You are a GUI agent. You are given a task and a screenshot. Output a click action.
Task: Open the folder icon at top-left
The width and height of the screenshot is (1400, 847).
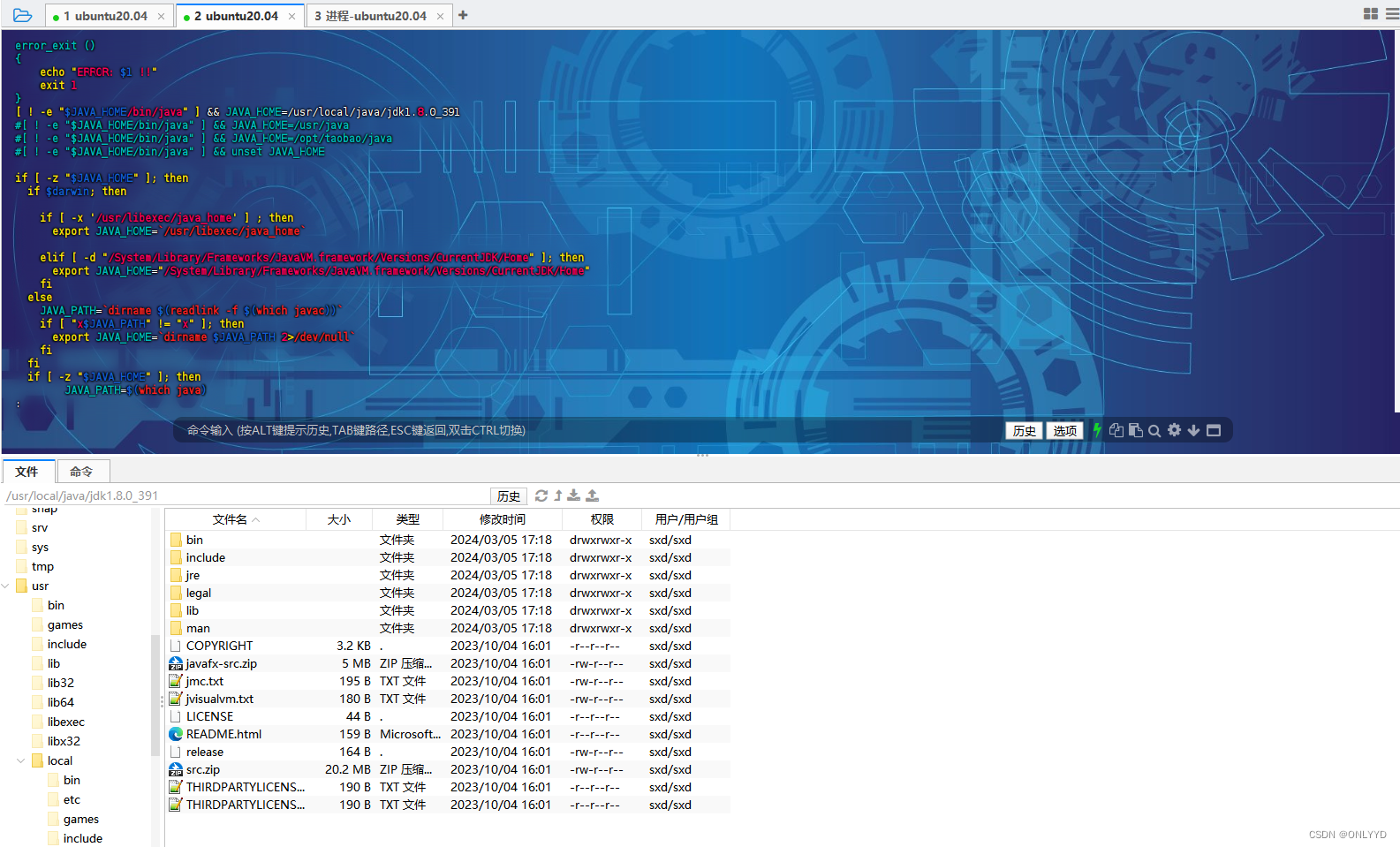point(22,15)
